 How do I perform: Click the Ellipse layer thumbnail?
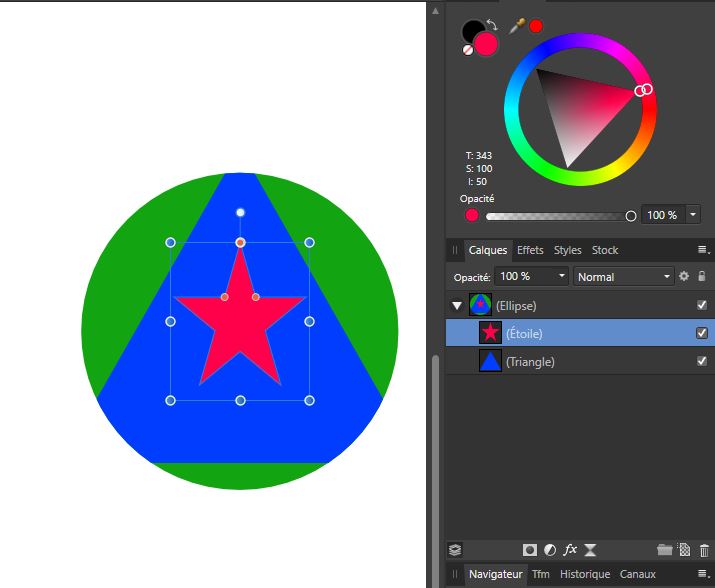coord(480,305)
